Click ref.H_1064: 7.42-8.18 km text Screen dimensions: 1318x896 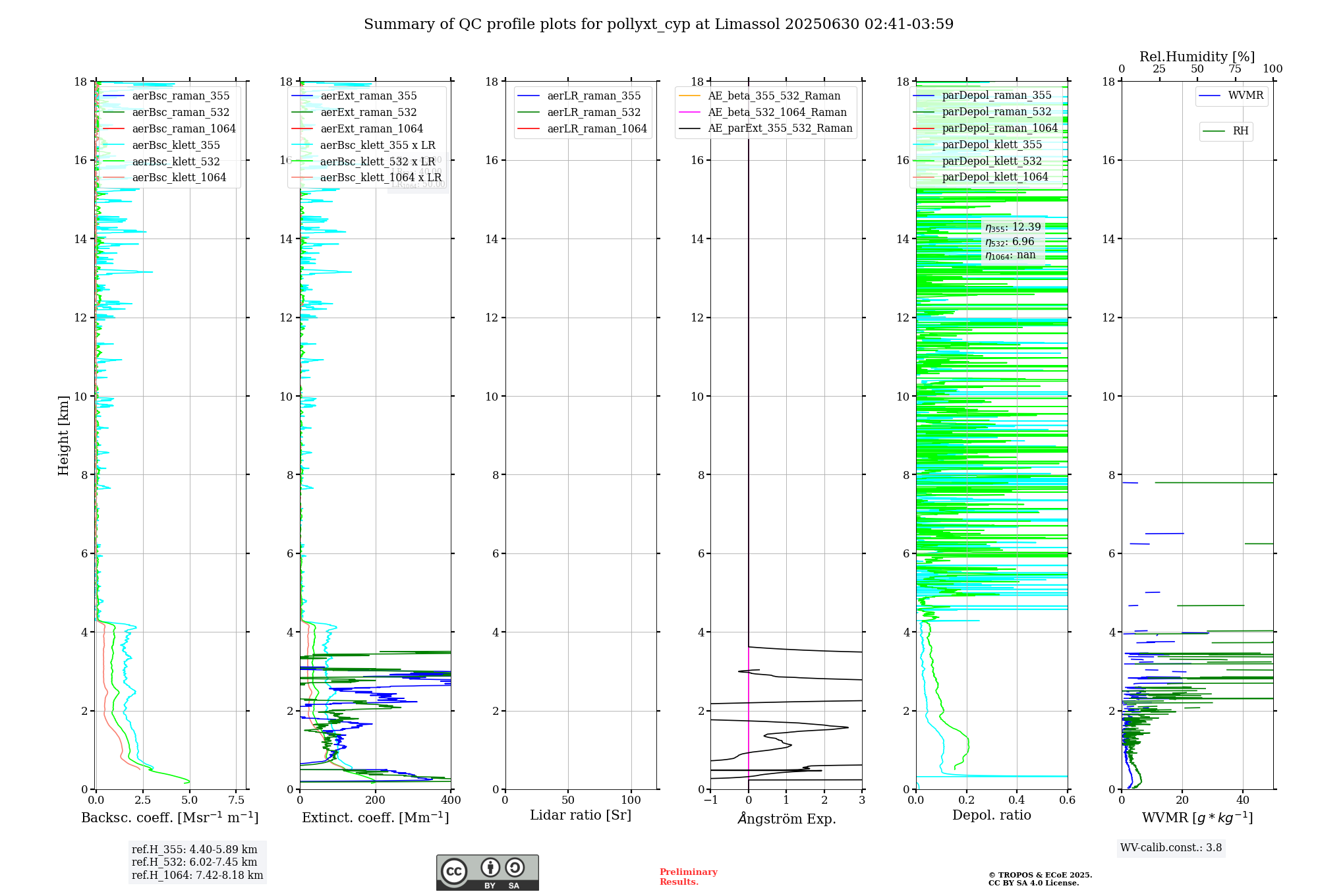click(197, 876)
